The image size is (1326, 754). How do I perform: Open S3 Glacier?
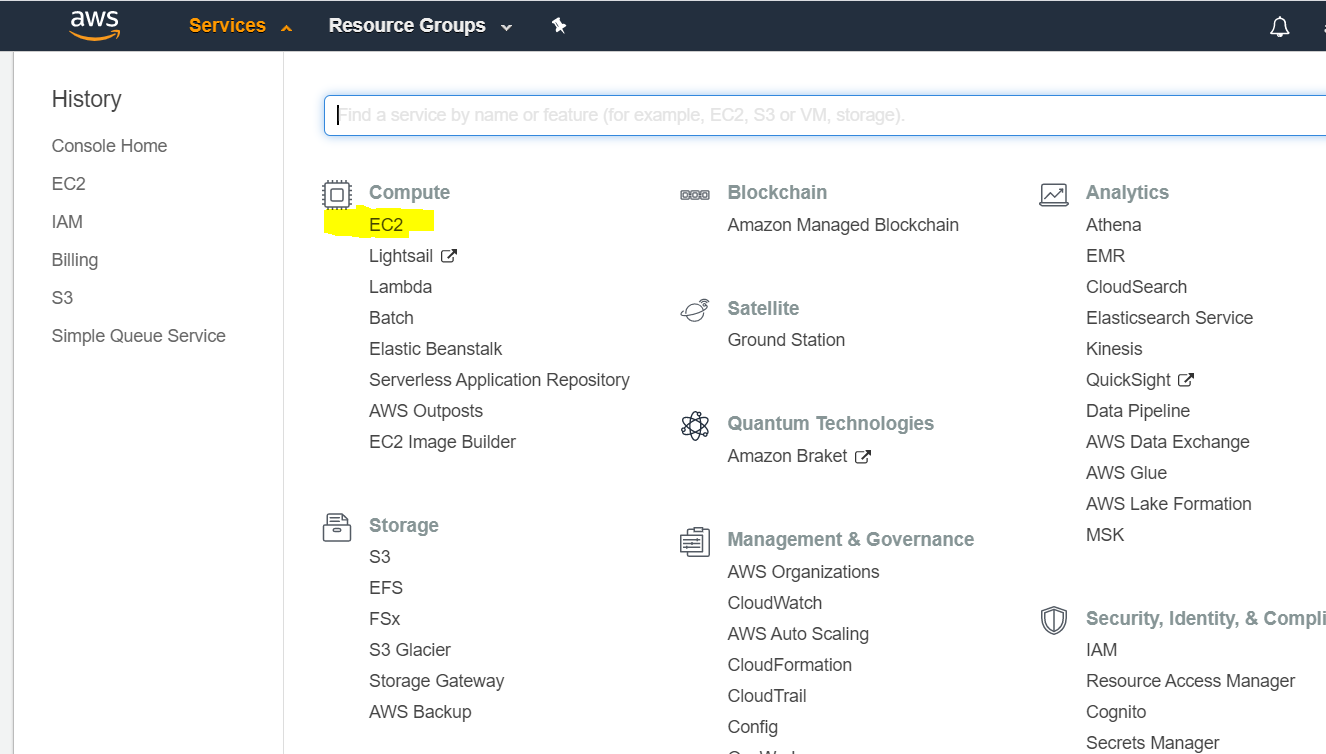click(410, 650)
